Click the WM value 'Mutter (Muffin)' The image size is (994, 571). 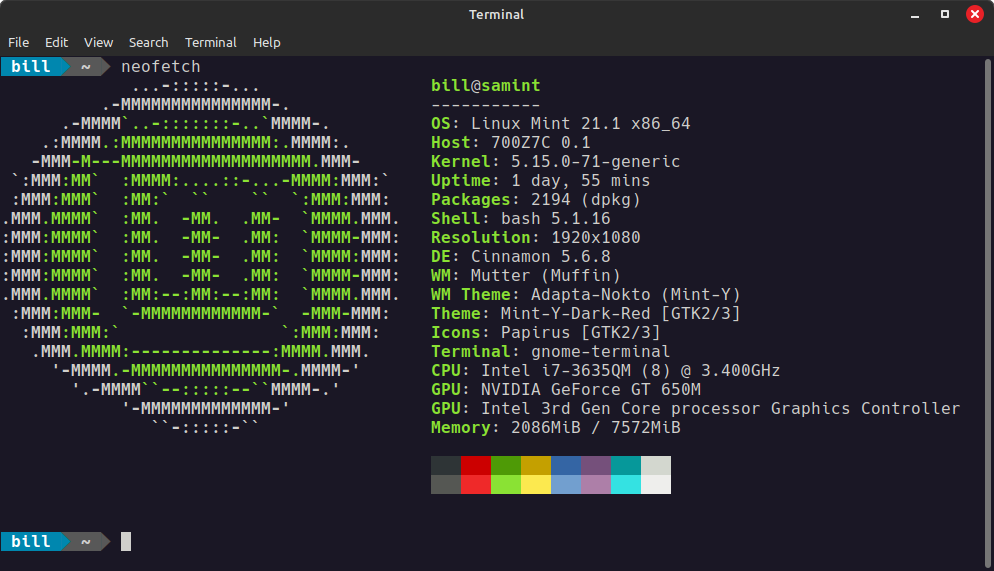pos(545,276)
